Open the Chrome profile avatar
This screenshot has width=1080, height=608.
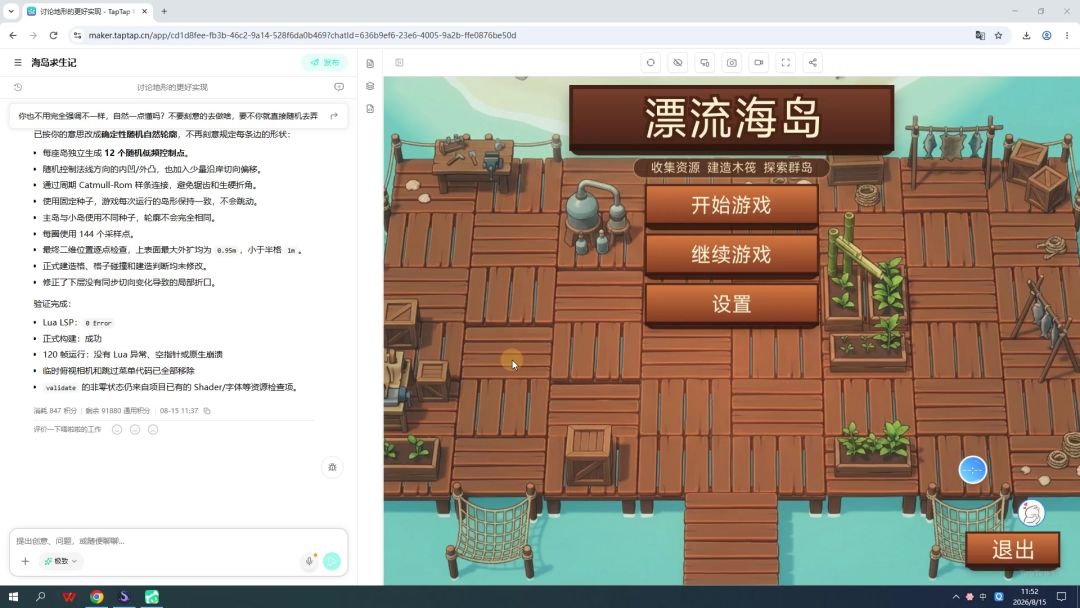pyautogui.click(x=1046, y=35)
